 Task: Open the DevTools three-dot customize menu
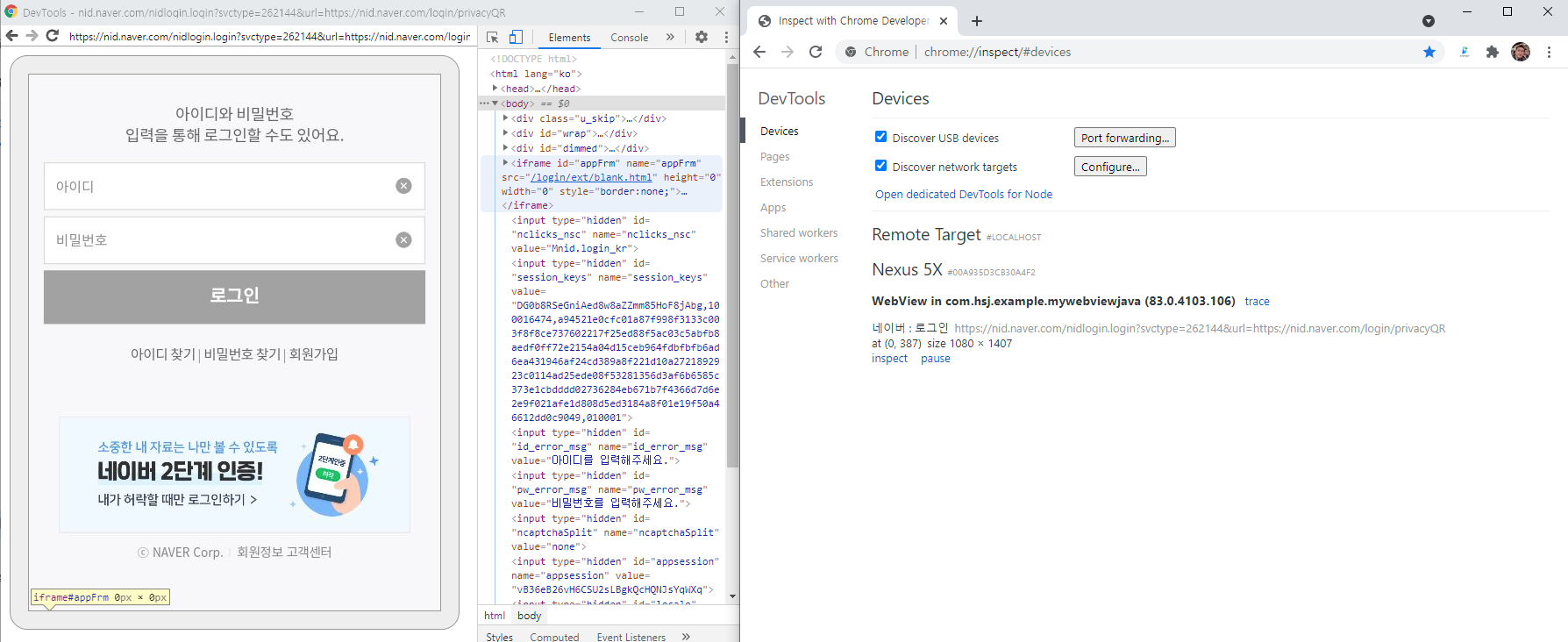click(726, 37)
